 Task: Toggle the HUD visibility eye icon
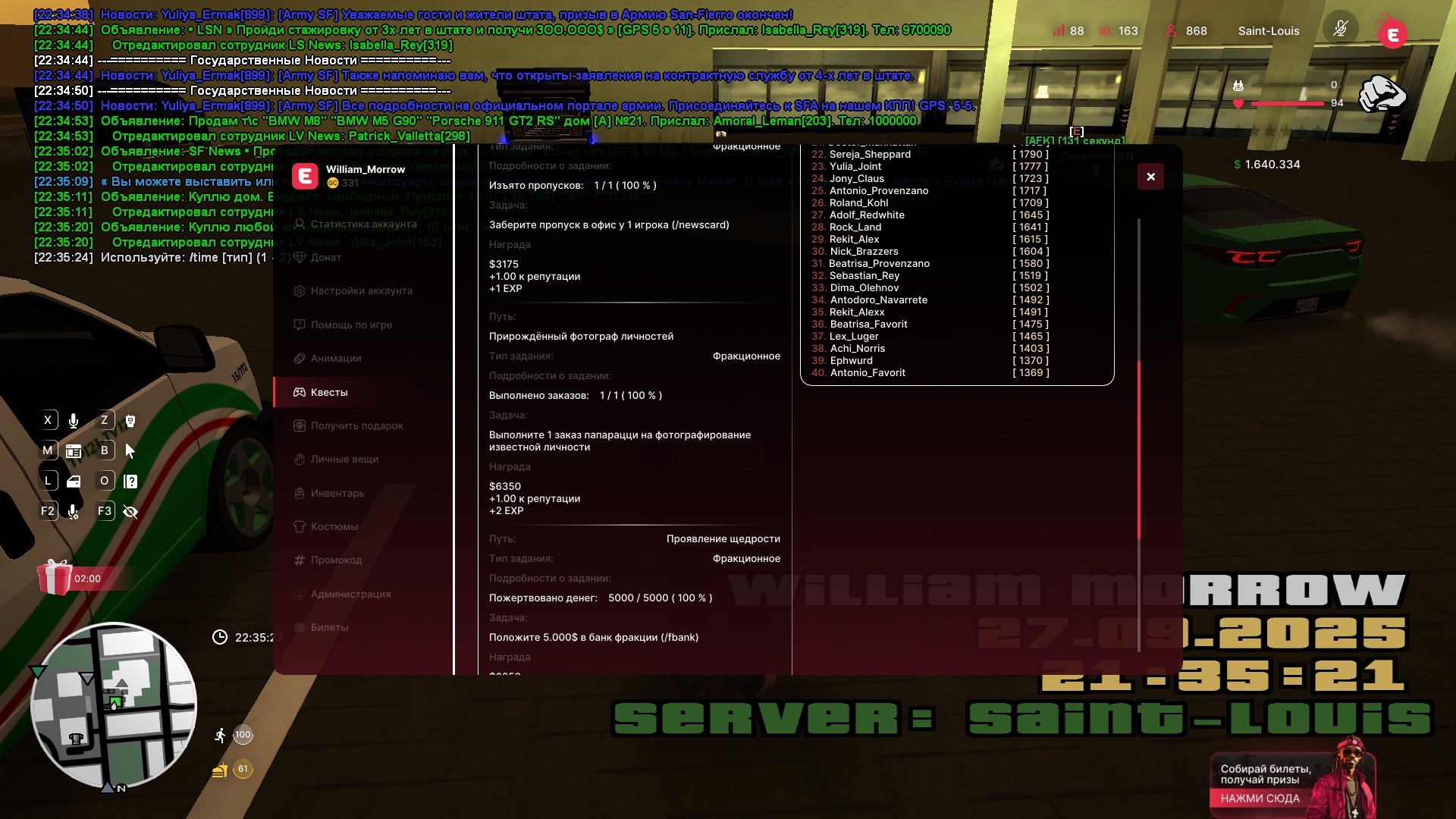point(130,512)
